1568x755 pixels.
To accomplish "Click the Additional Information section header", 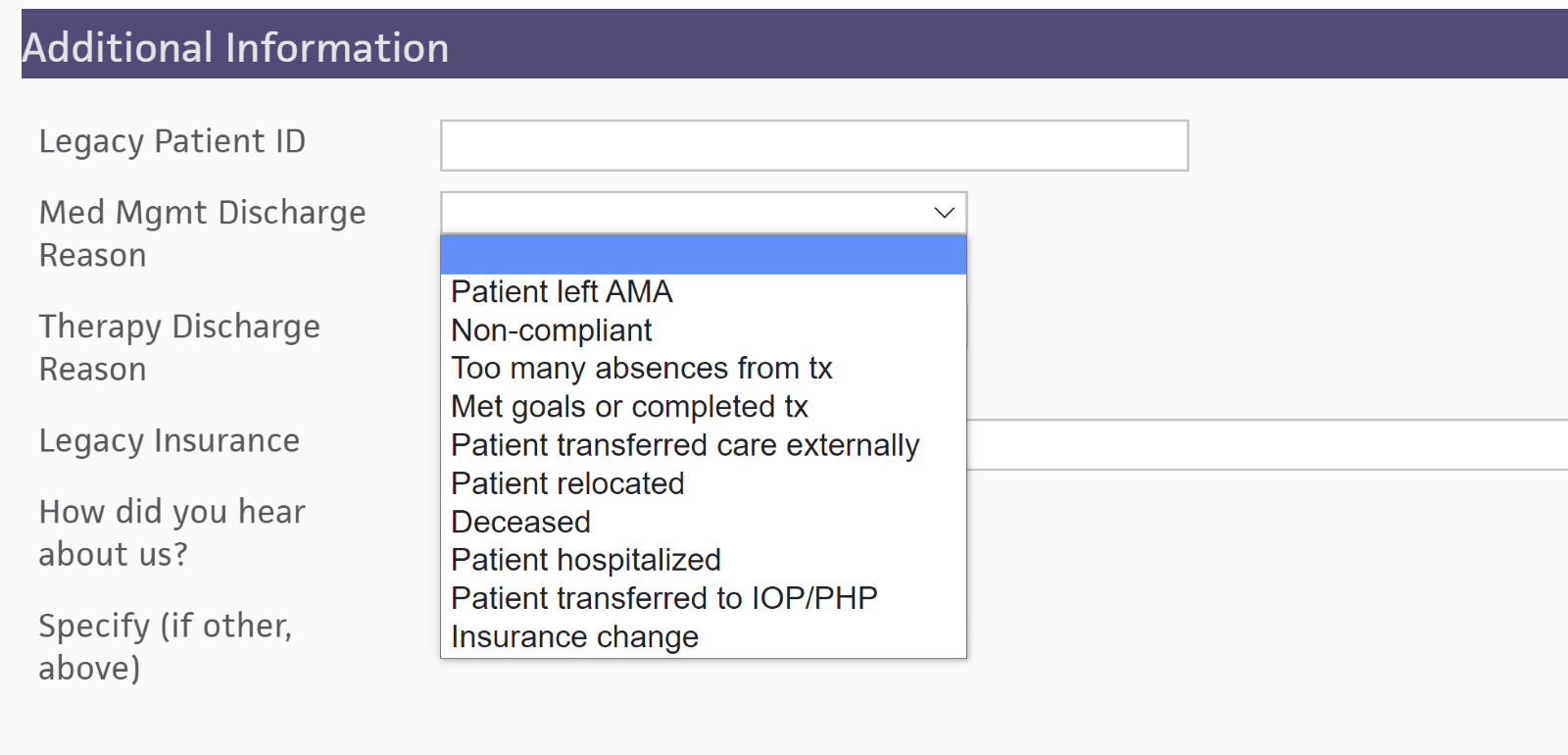I will [235, 47].
